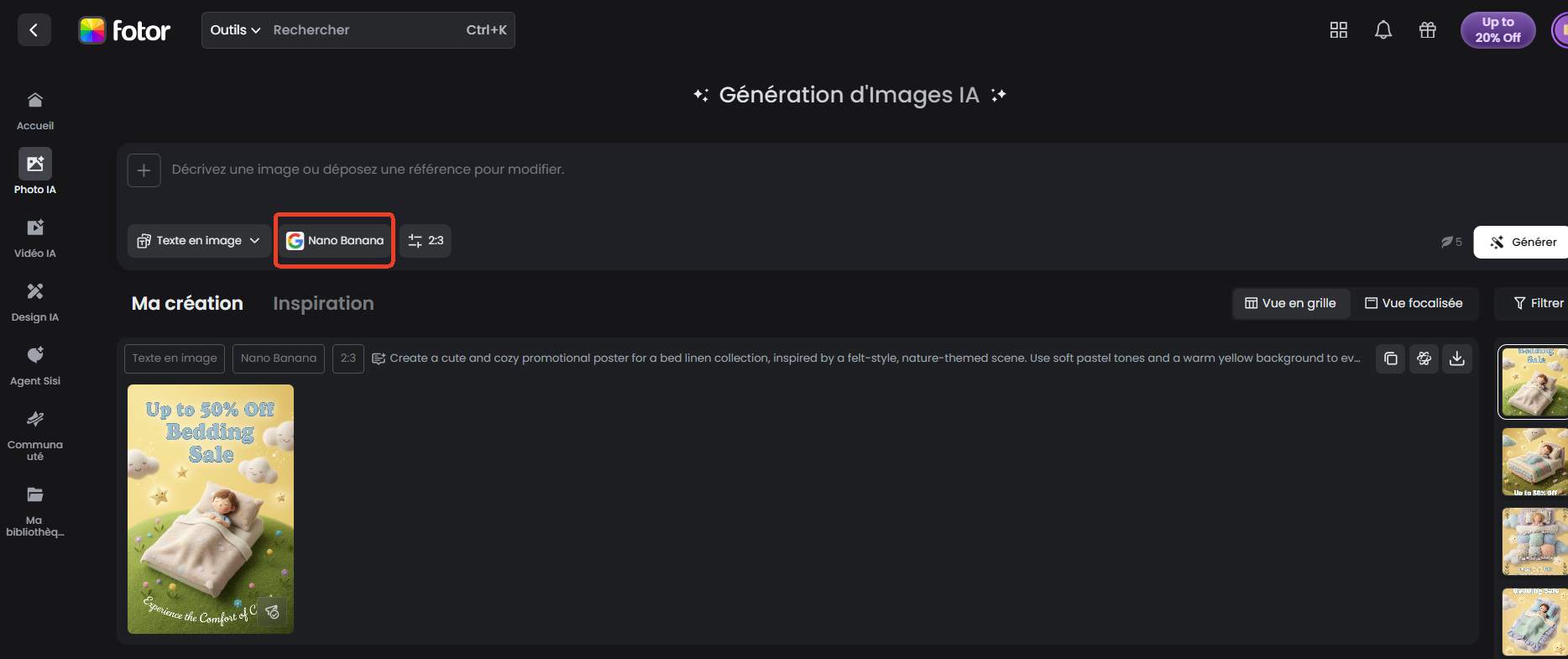1568x659 pixels.
Task: Copy the prompt with copy icon
Action: pyautogui.click(x=1391, y=358)
